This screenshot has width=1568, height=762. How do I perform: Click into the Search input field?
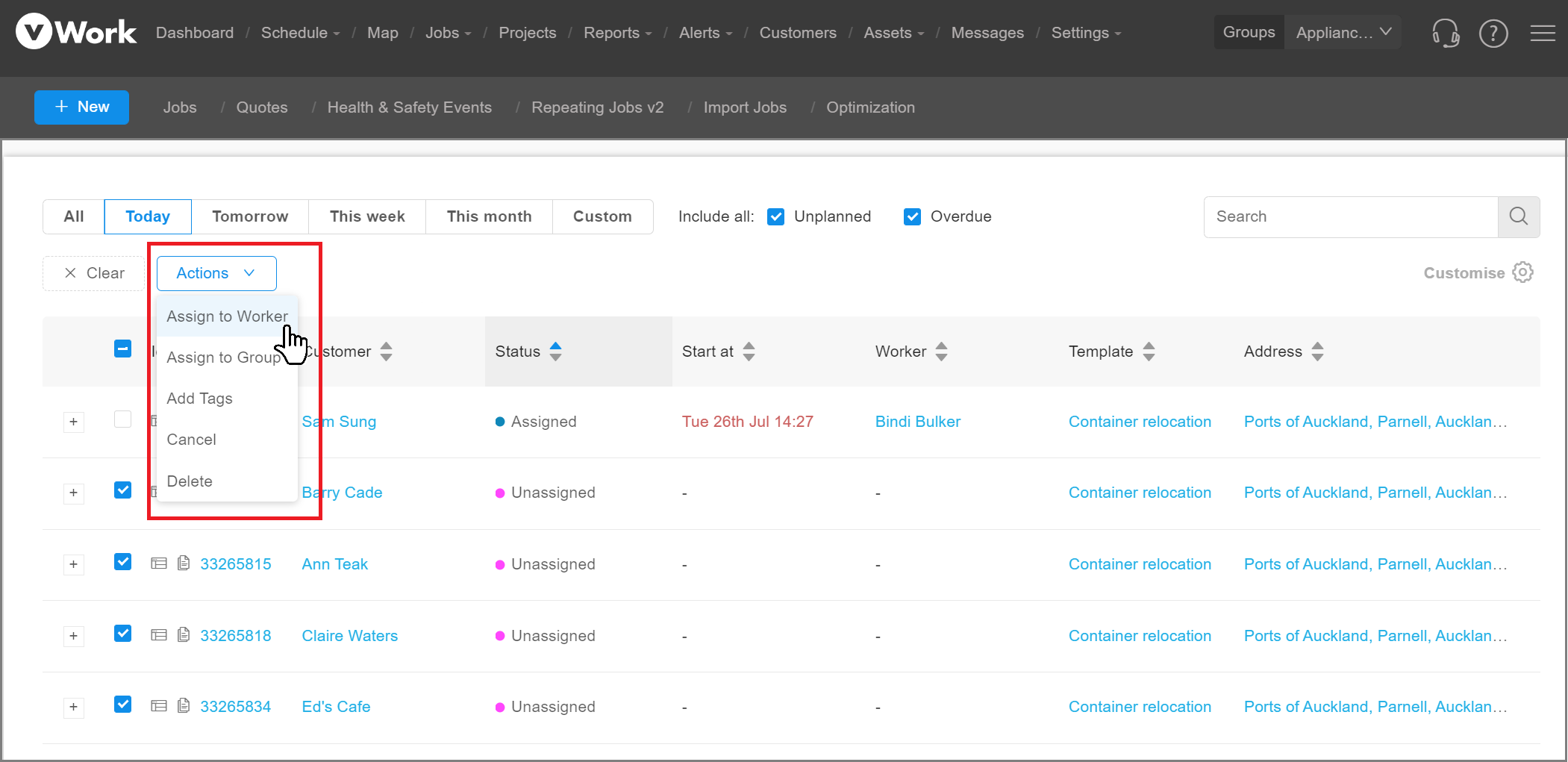pyautogui.click(x=1350, y=216)
